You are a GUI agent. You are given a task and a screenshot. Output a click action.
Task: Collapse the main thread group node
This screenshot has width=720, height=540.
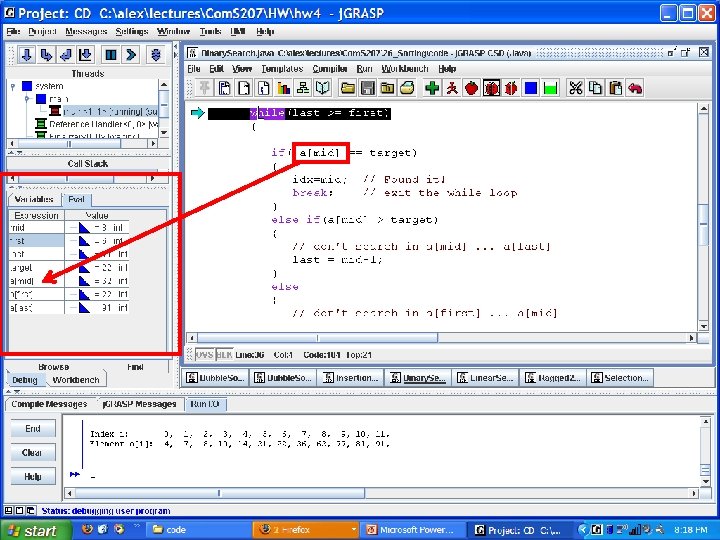pyautogui.click(x=27, y=99)
